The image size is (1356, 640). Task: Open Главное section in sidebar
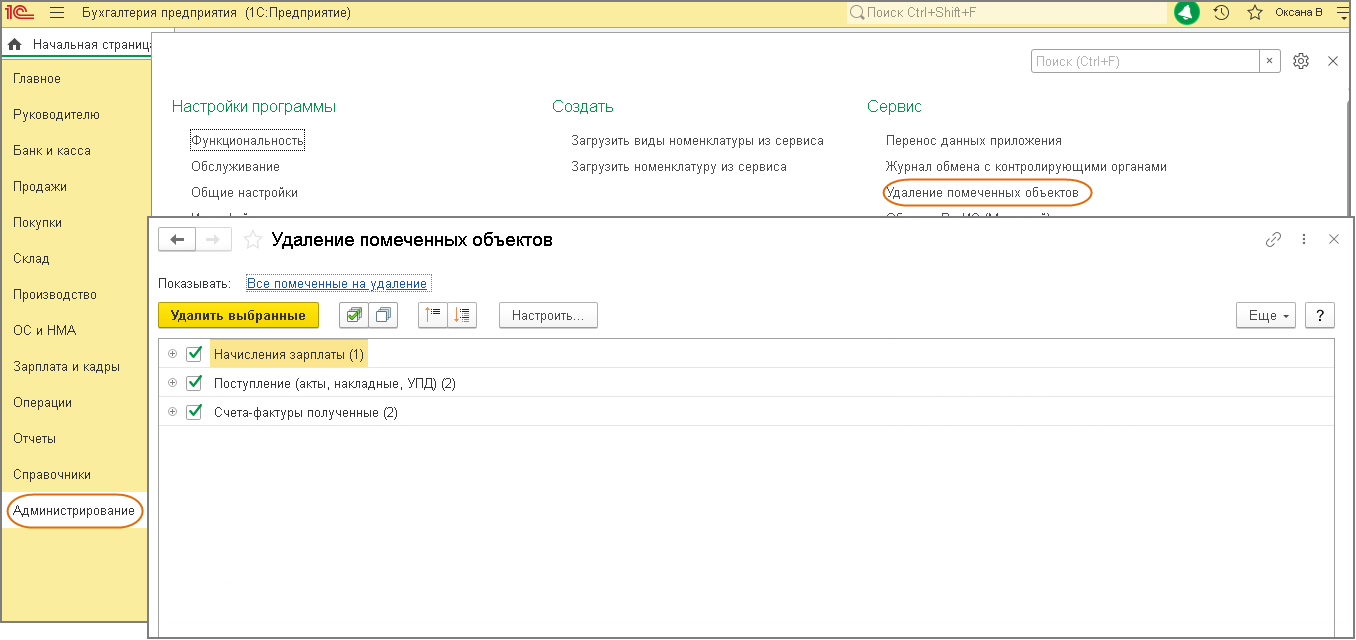pos(37,79)
